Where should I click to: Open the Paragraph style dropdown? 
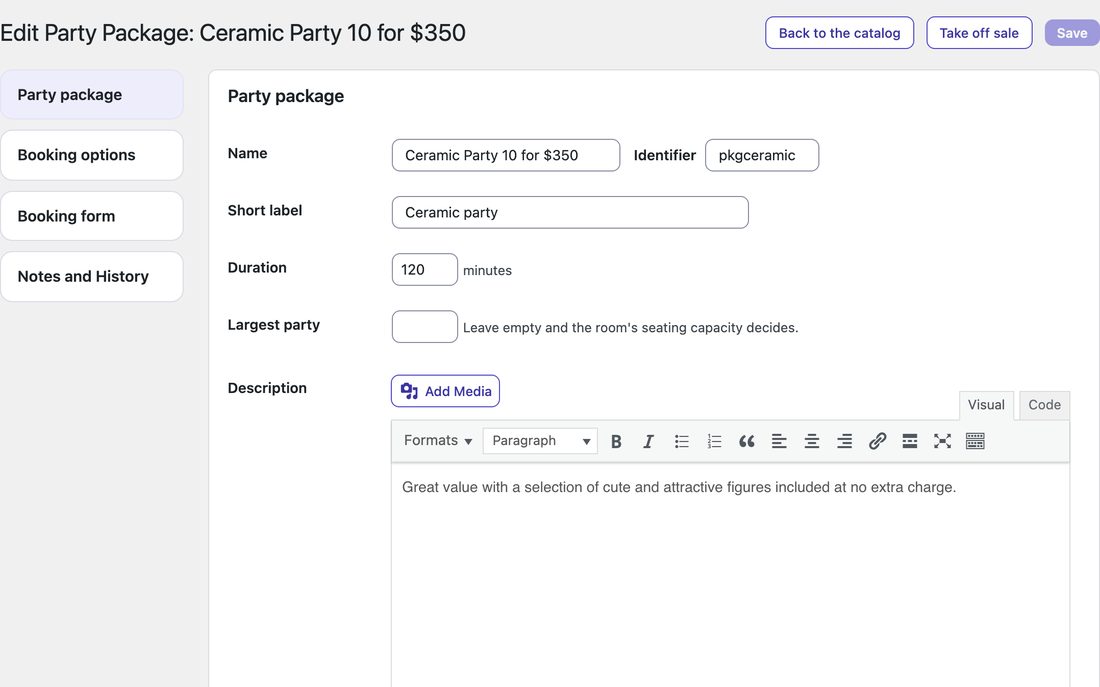pos(540,441)
